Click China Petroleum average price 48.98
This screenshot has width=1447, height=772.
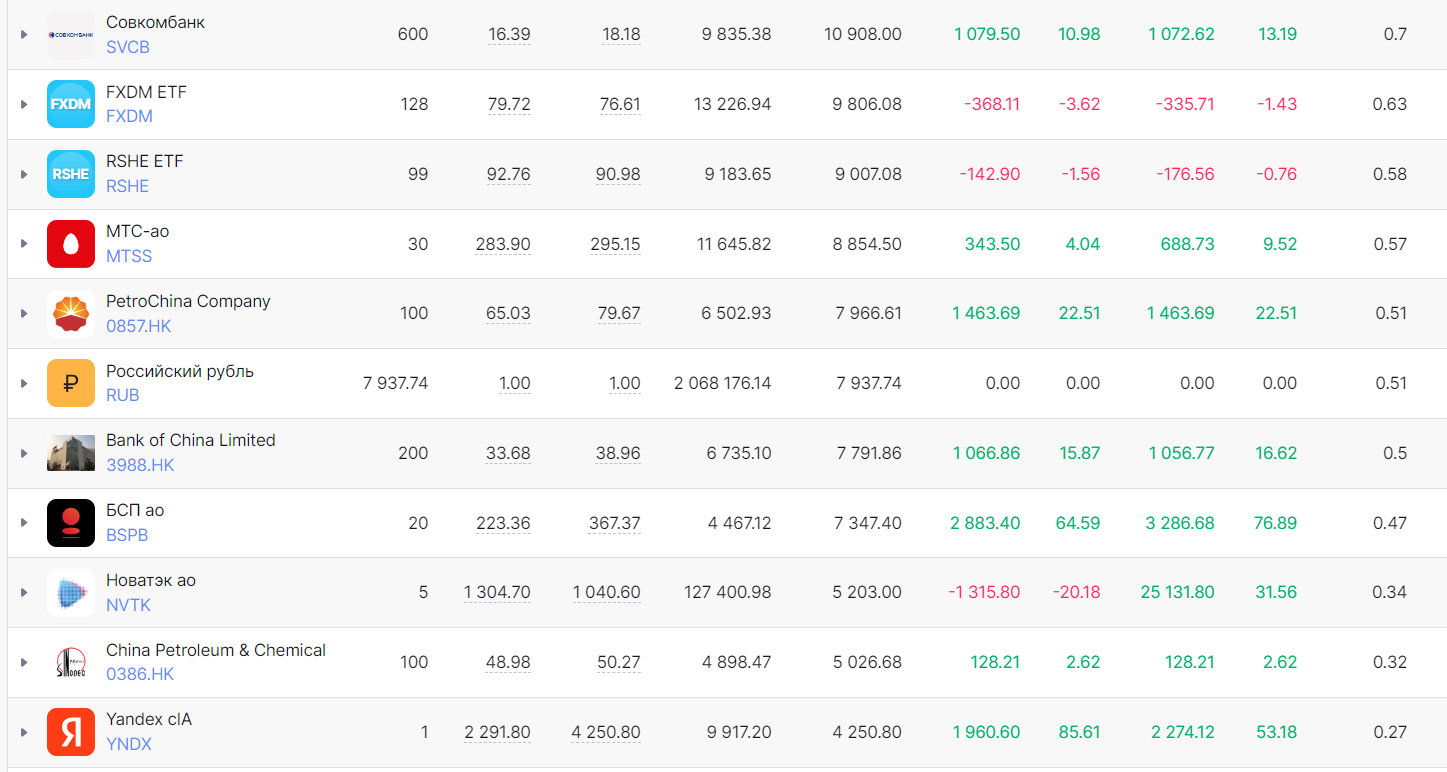tap(509, 662)
